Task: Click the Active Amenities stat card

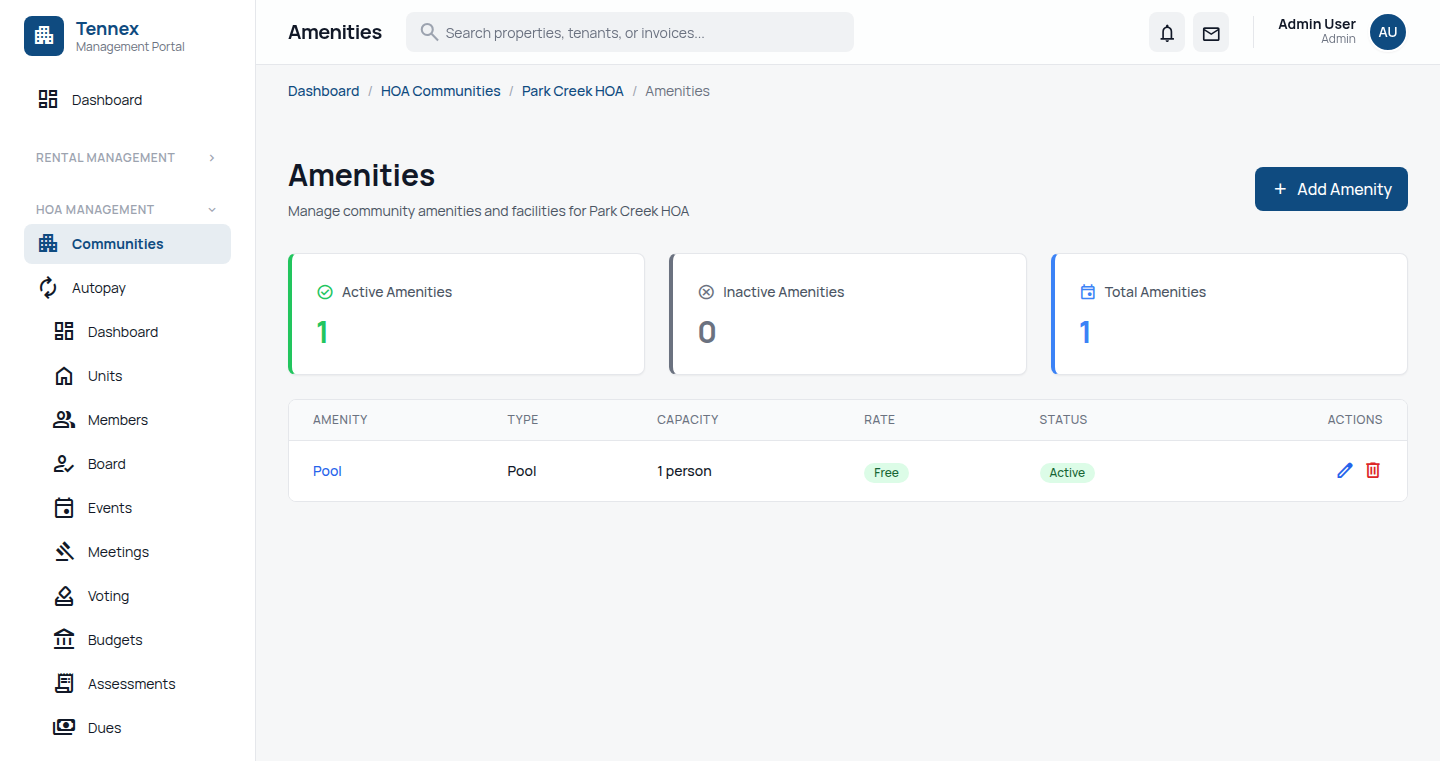Action: (x=466, y=314)
